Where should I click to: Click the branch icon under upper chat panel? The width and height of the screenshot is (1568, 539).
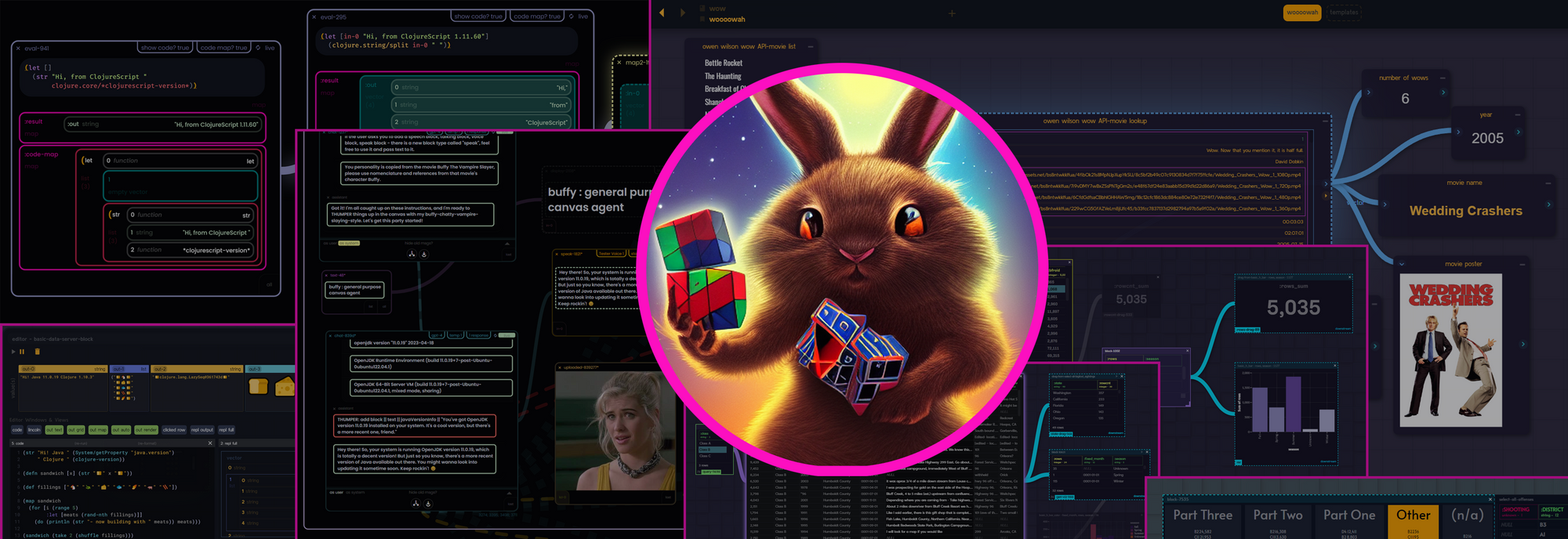click(x=412, y=254)
